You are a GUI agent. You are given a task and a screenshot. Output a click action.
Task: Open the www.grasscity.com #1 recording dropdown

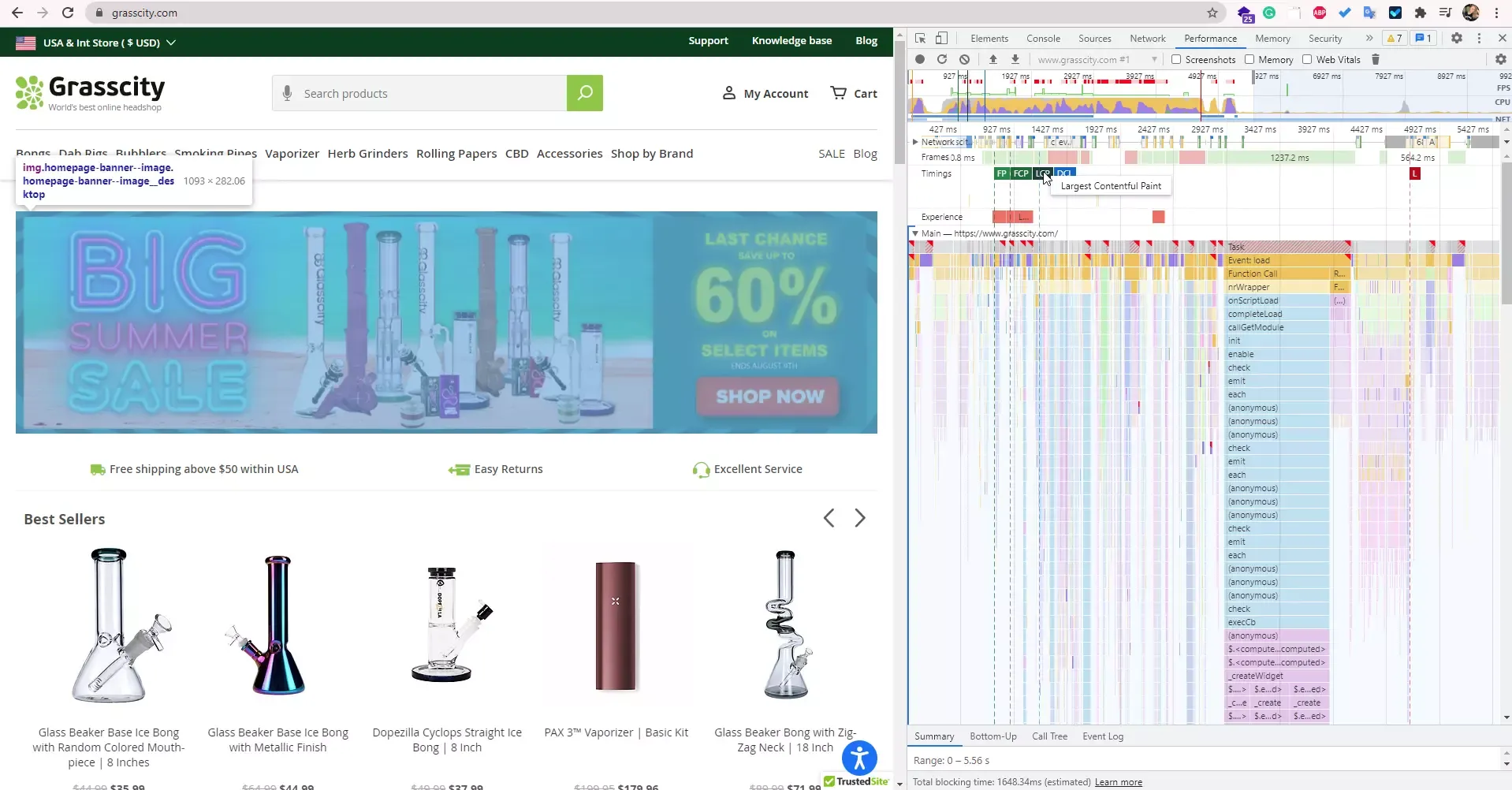[1096, 59]
